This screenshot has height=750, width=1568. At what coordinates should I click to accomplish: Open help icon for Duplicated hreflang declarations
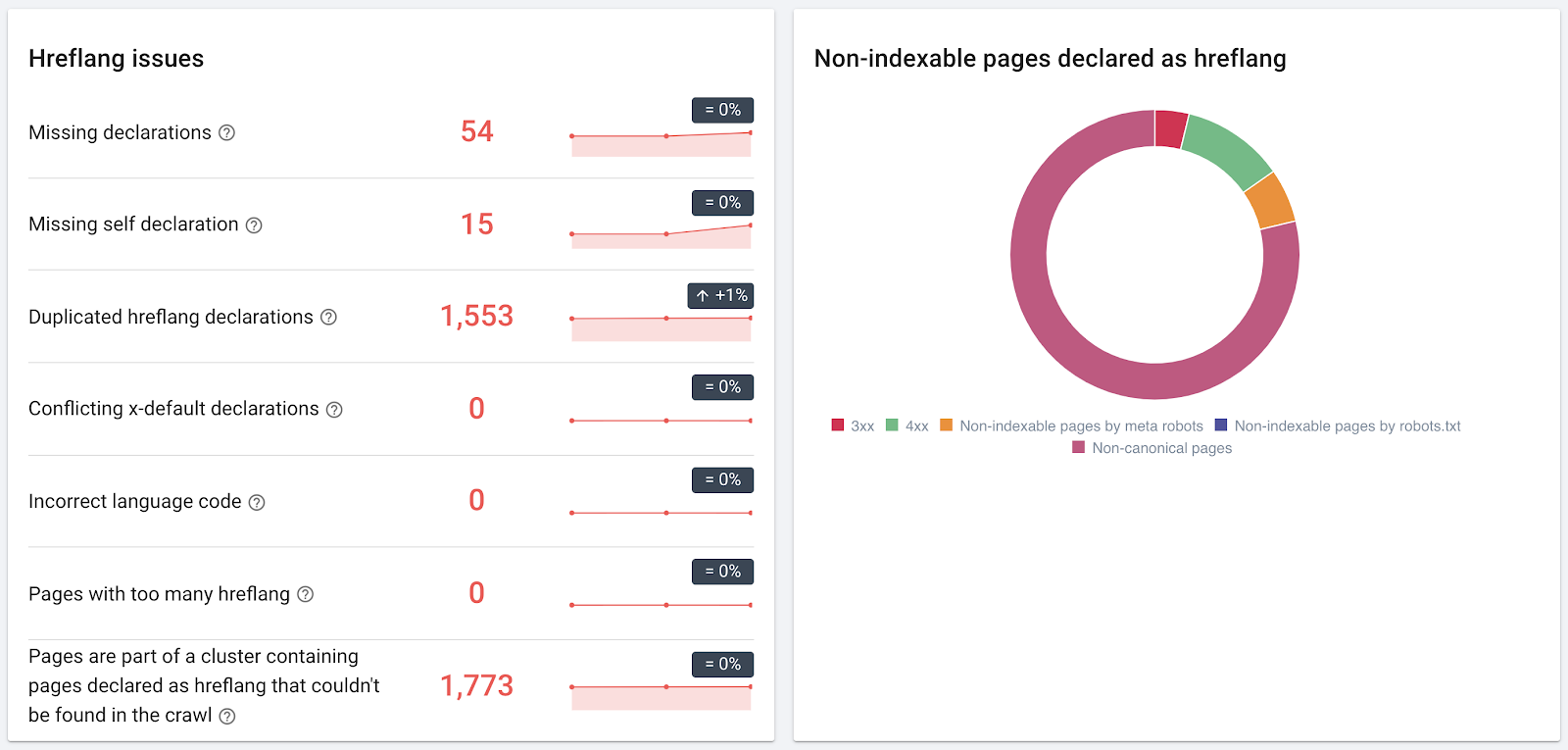pyautogui.click(x=328, y=318)
